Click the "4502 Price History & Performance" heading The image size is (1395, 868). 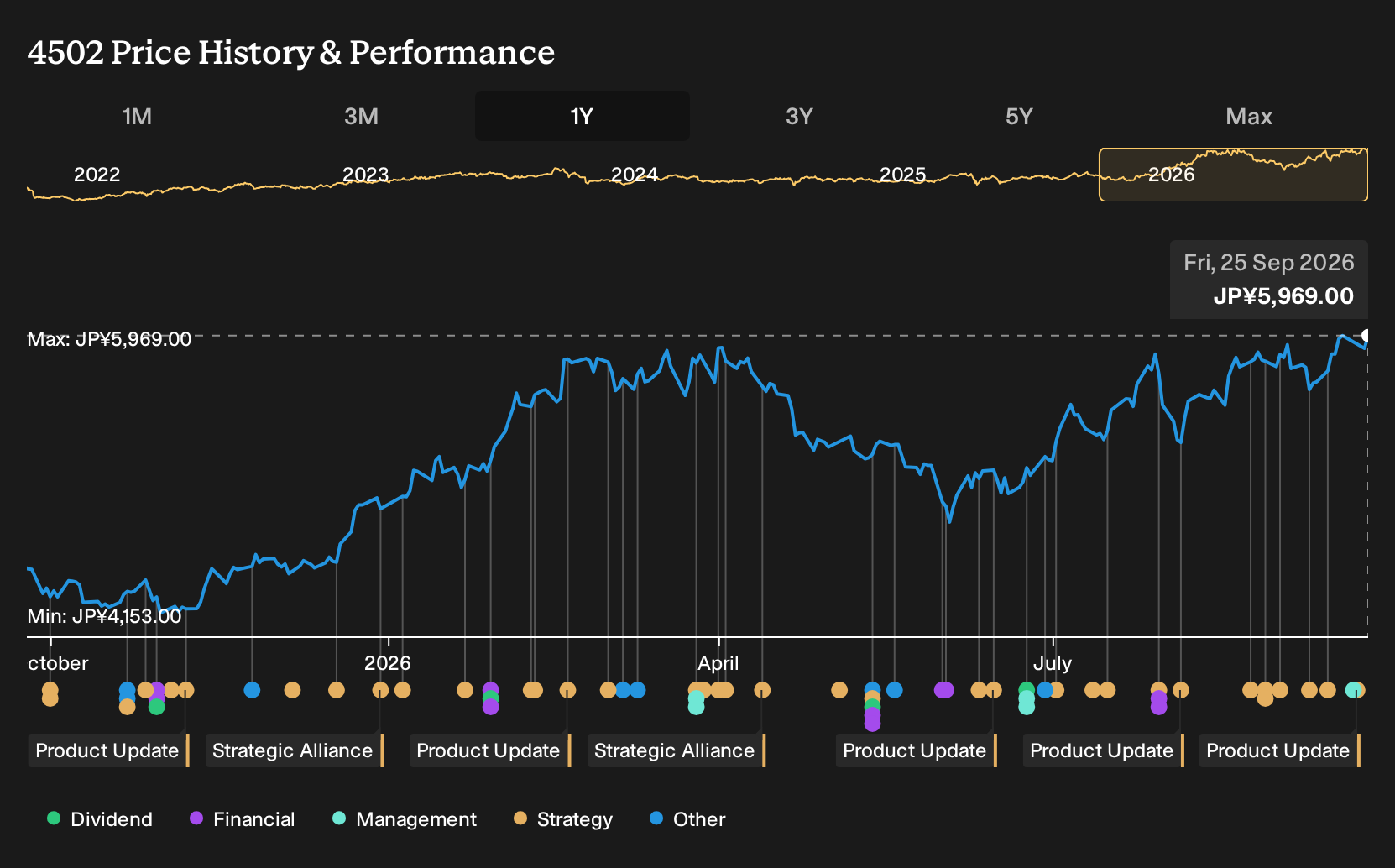pos(291,52)
